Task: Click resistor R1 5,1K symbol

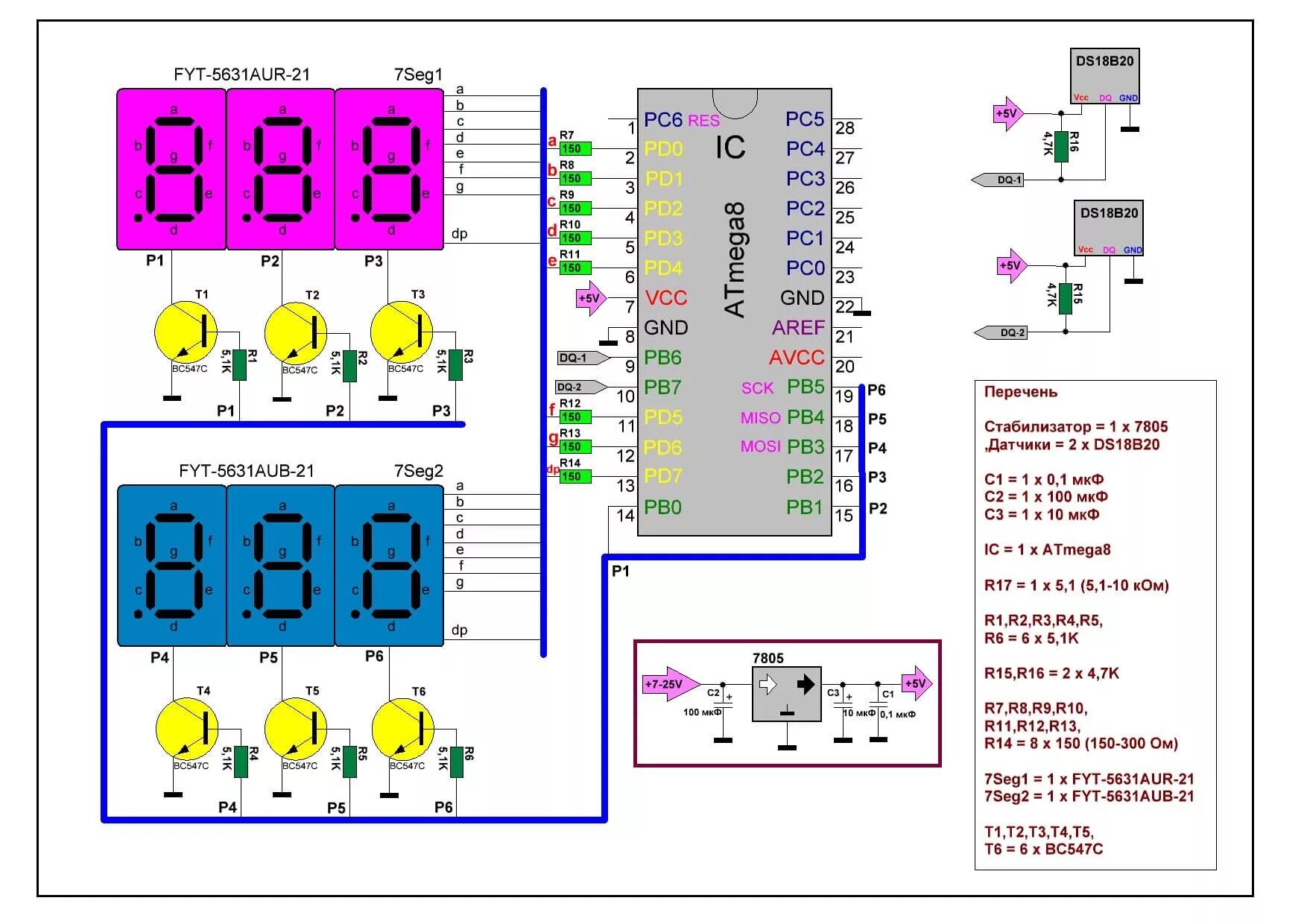Action: [239, 365]
